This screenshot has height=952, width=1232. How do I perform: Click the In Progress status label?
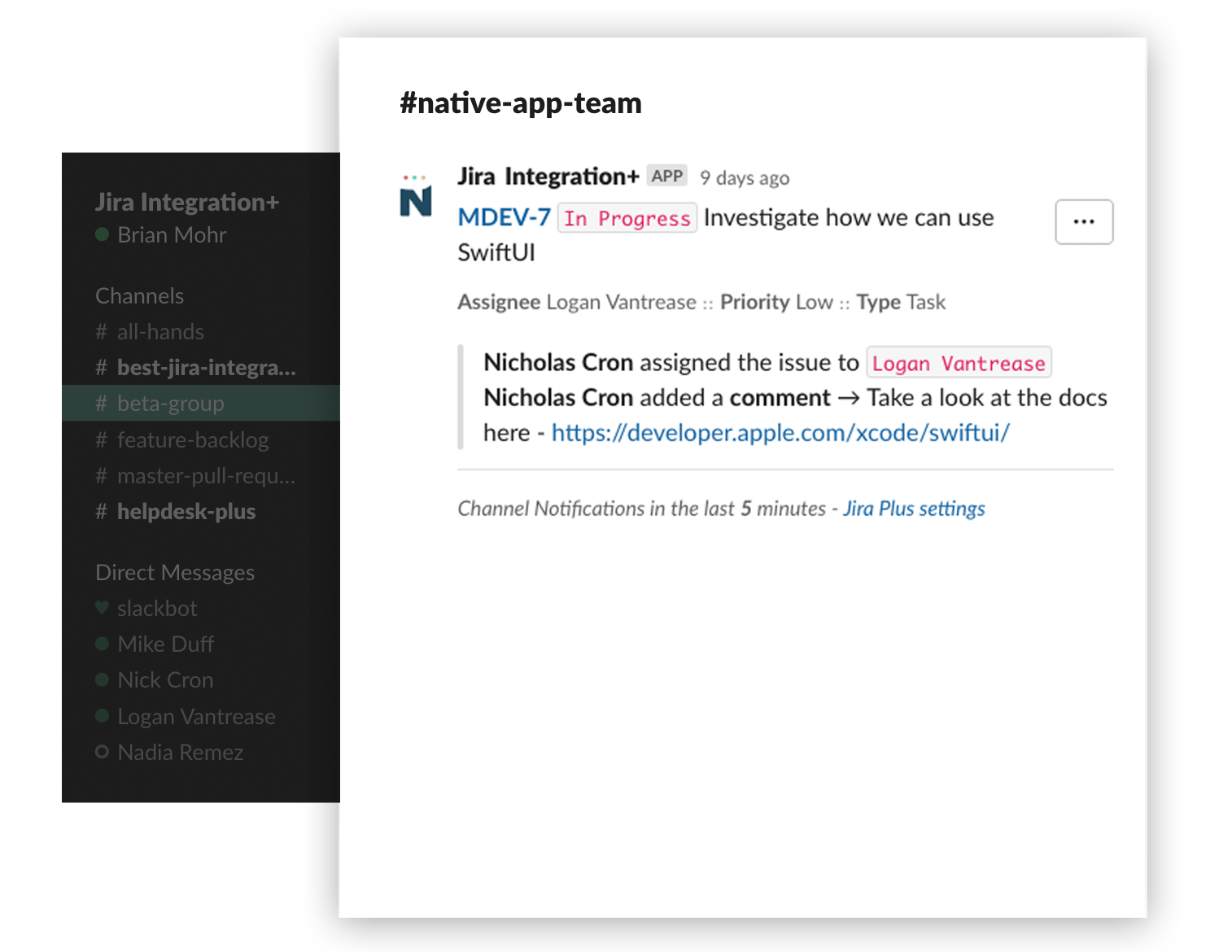click(627, 218)
